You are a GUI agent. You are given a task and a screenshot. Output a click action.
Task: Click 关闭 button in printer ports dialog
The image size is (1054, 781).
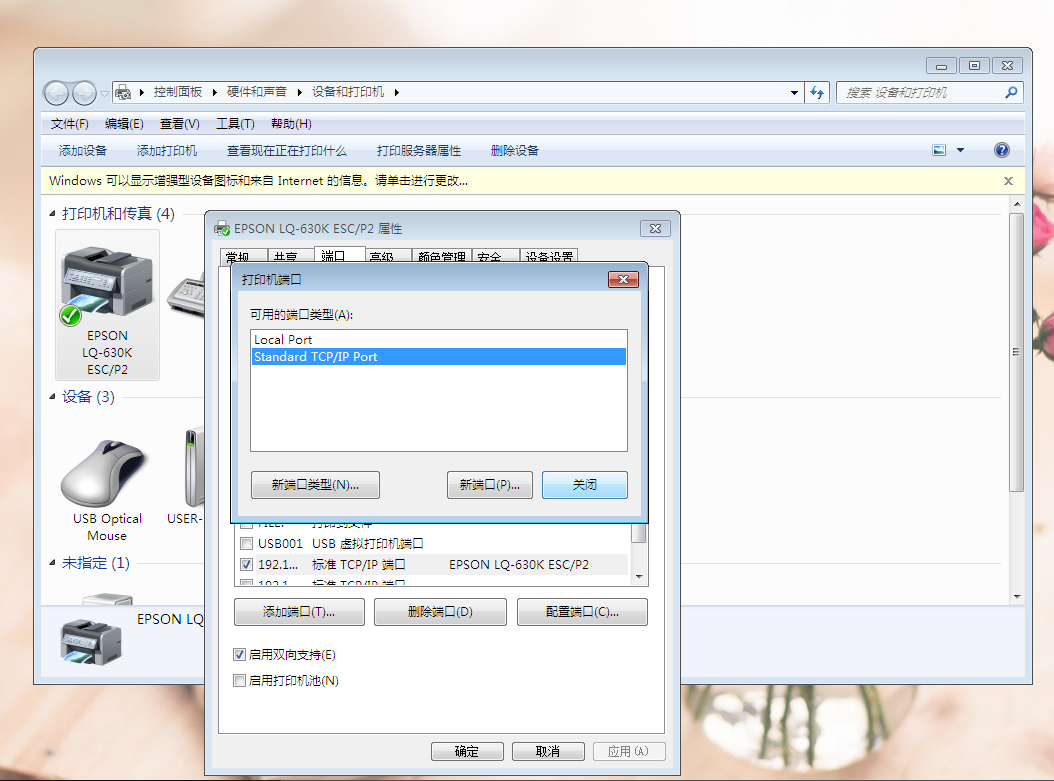(x=585, y=485)
